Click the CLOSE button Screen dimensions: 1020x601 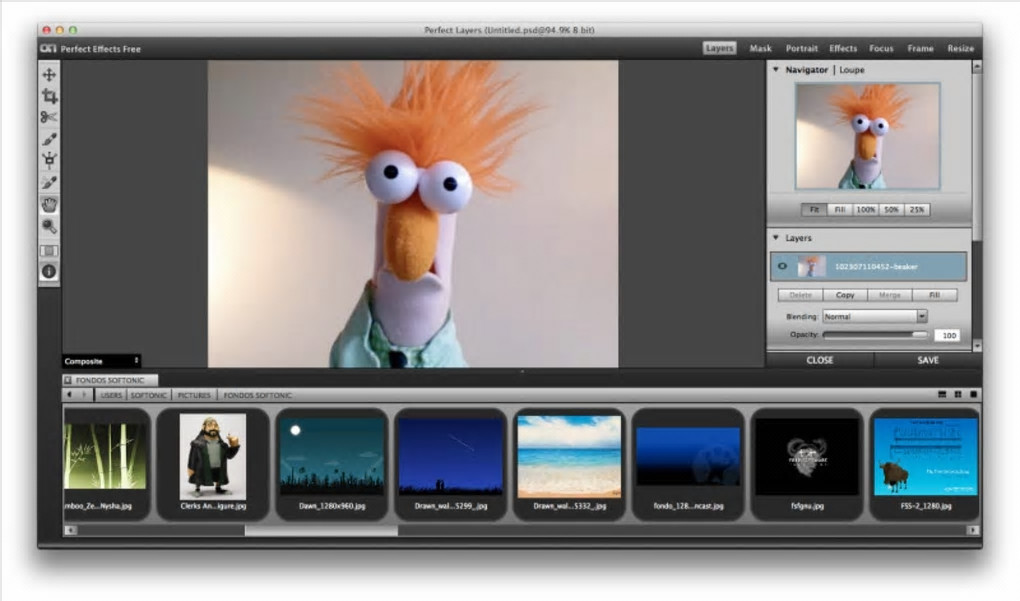point(820,360)
